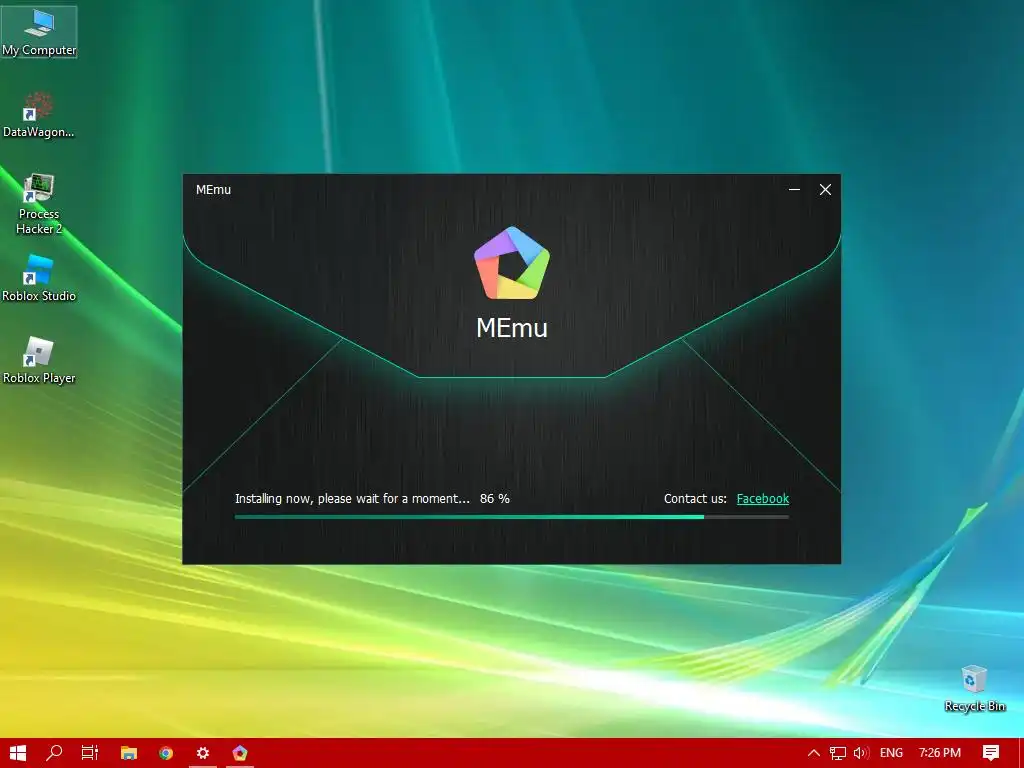This screenshot has height=768, width=1024.
Task: Select the DataWagon desktop shortcut
Action: point(39,115)
